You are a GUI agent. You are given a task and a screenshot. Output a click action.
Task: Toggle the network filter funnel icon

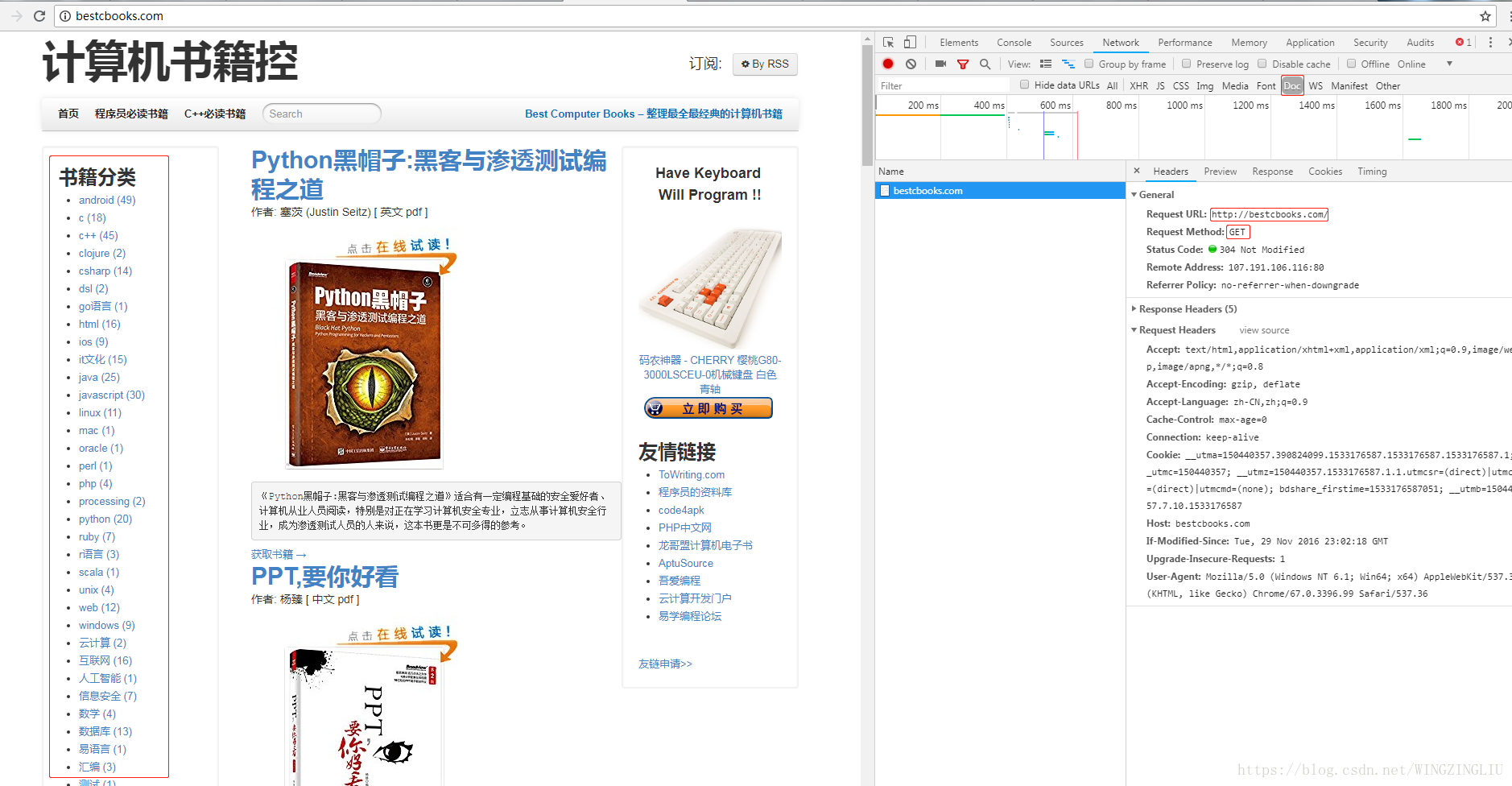[x=963, y=64]
